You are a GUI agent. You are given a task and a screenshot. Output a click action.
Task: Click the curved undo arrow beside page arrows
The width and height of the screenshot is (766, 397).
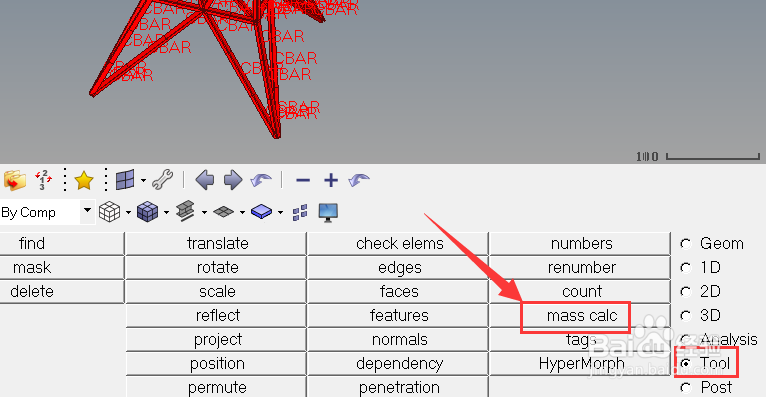261,180
